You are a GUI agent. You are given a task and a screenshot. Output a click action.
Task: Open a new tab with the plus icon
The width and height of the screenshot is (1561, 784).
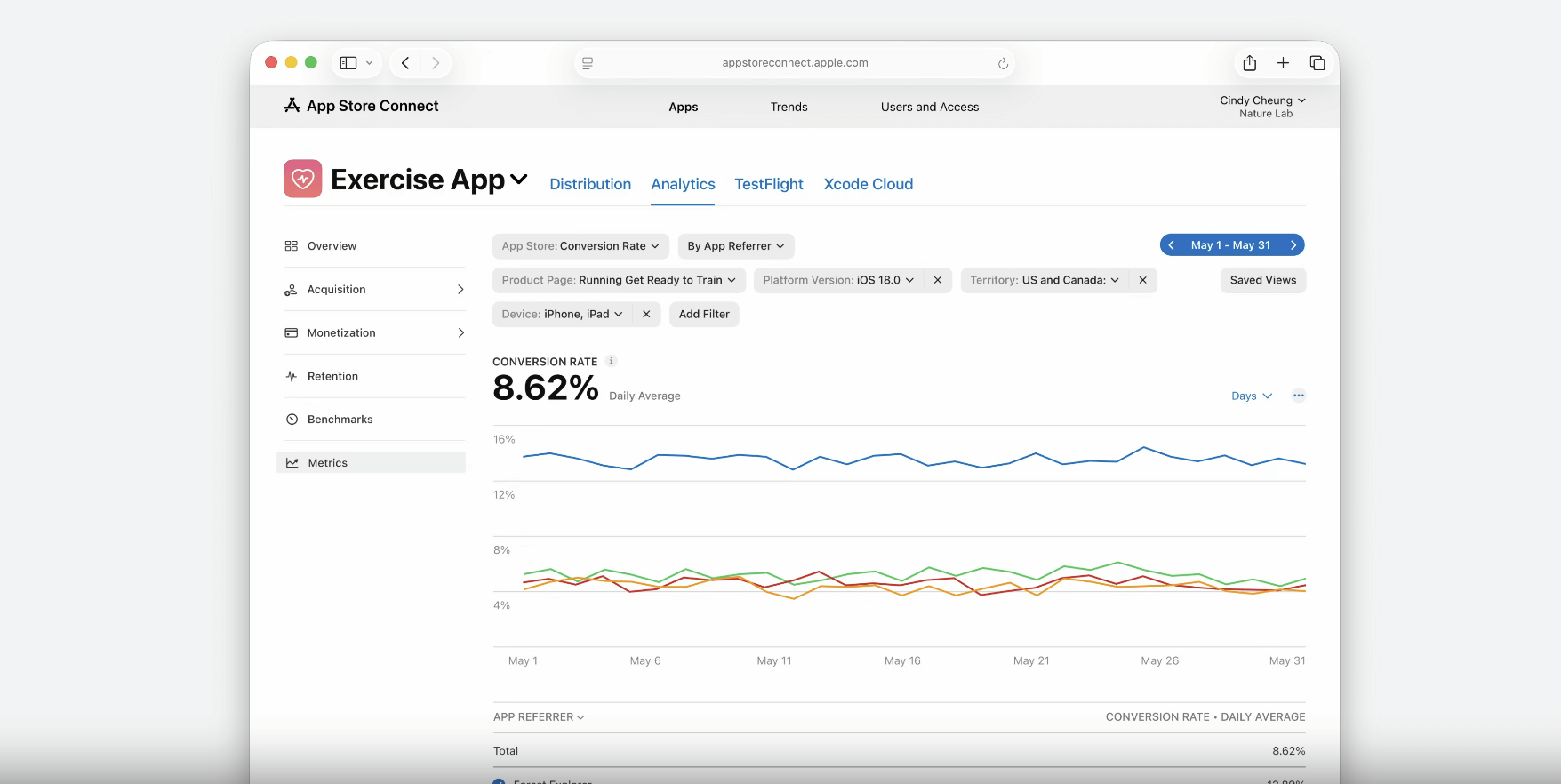(x=1283, y=63)
